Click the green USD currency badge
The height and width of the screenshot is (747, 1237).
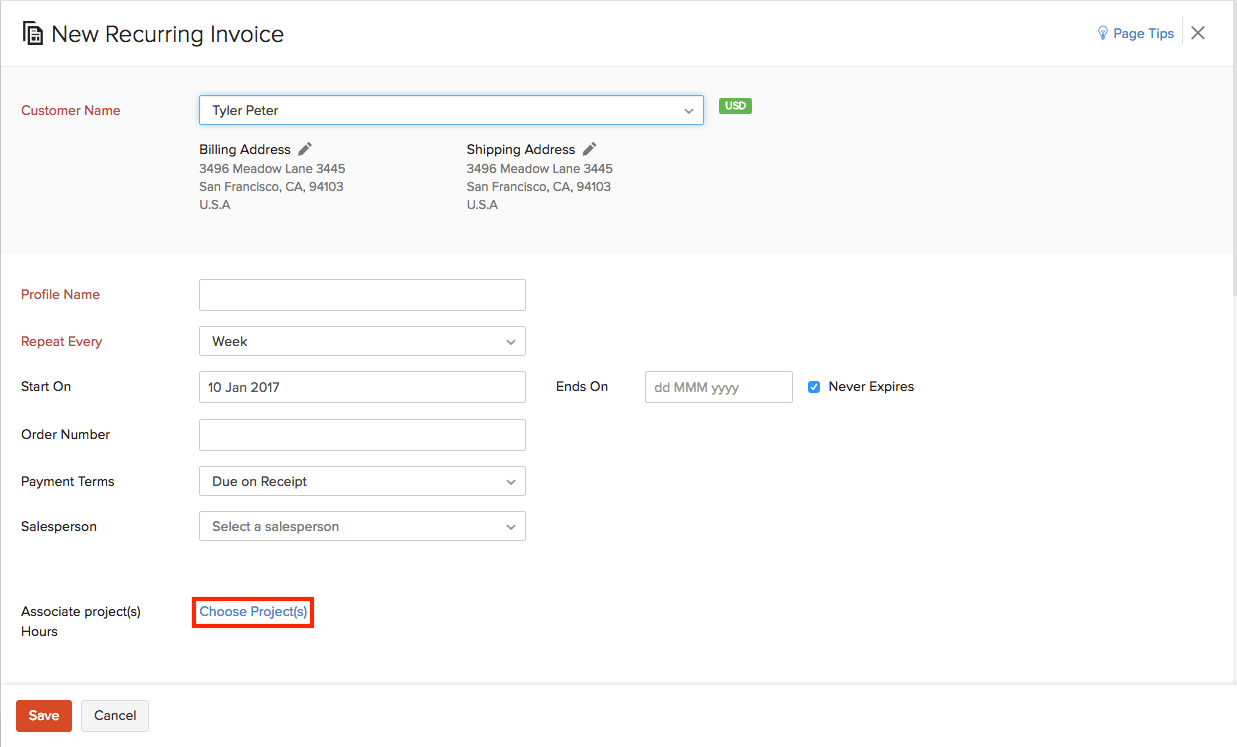(735, 105)
